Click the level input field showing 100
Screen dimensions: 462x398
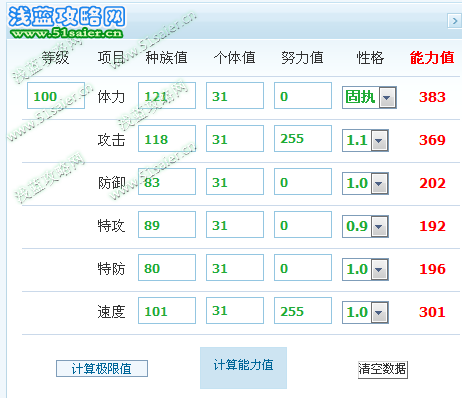tap(56, 96)
